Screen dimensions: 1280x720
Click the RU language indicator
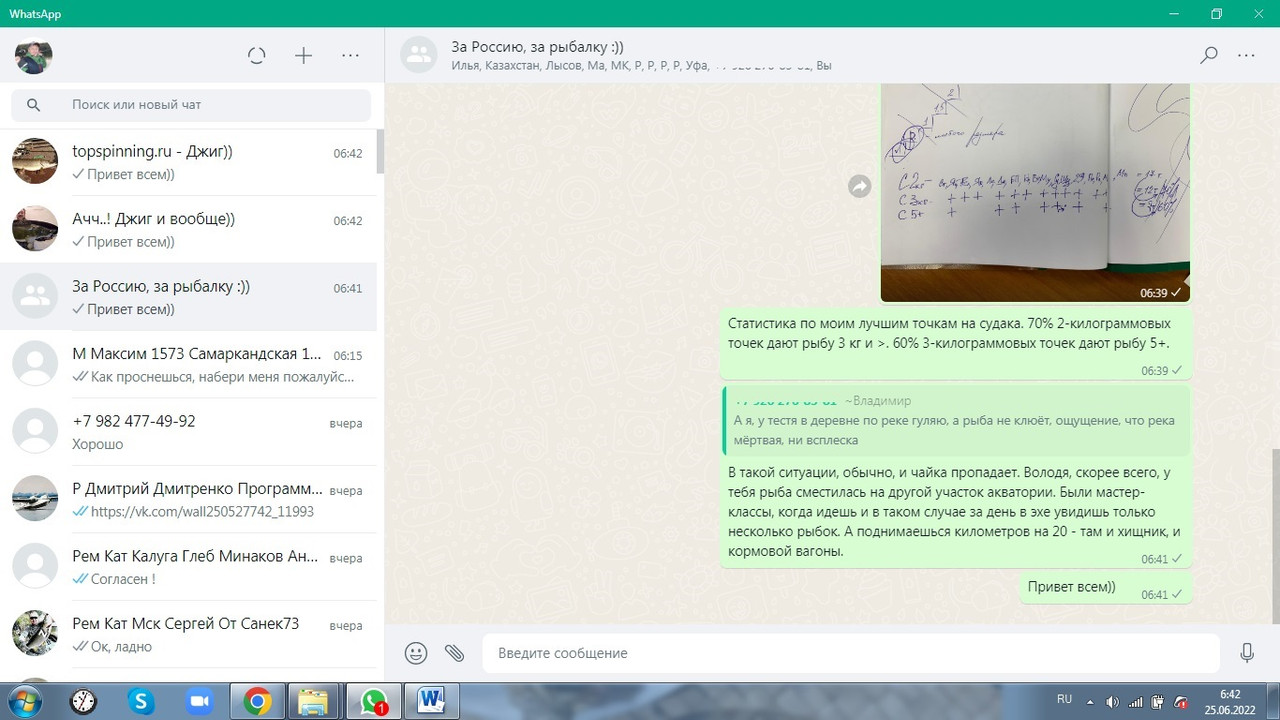[1065, 699]
